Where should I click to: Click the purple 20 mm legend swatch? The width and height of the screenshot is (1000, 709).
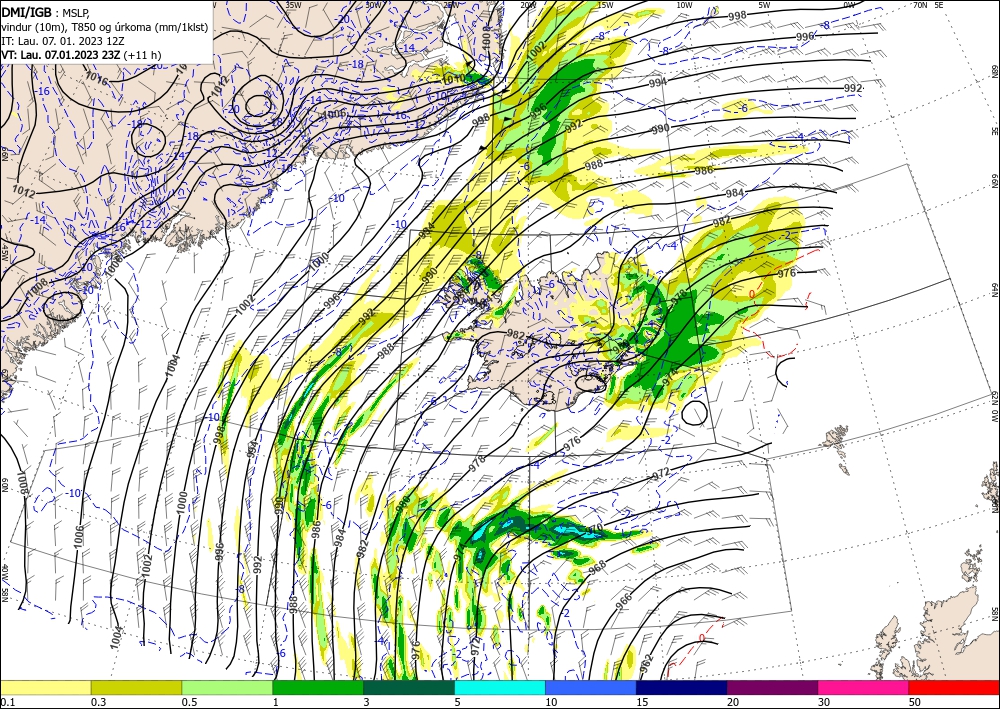tap(772, 687)
